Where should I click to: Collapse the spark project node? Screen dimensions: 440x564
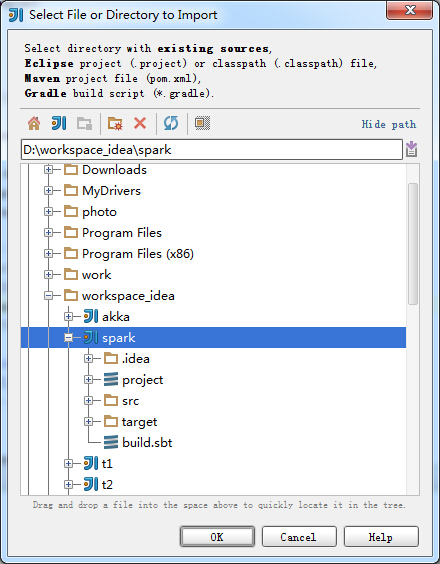tap(68, 337)
